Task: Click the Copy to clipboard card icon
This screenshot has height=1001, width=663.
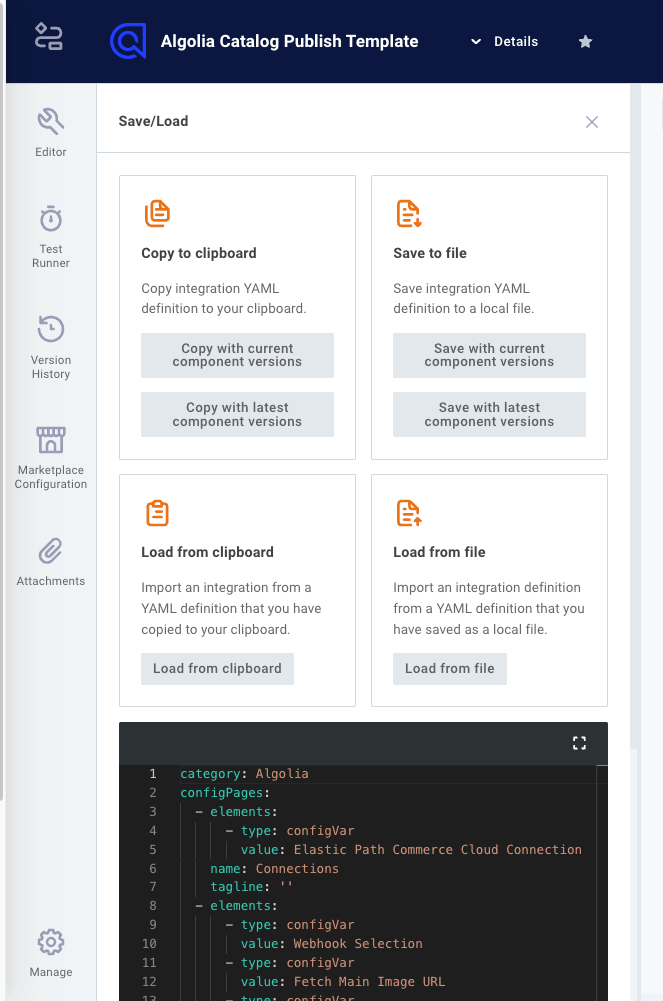Action: coord(157,213)
